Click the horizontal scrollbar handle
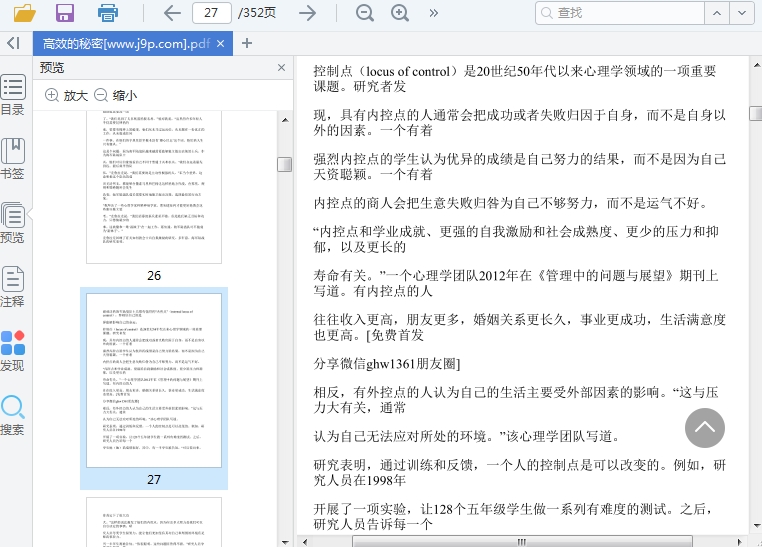The width and height of the screenshot is (762, 547). coord(522,542)
